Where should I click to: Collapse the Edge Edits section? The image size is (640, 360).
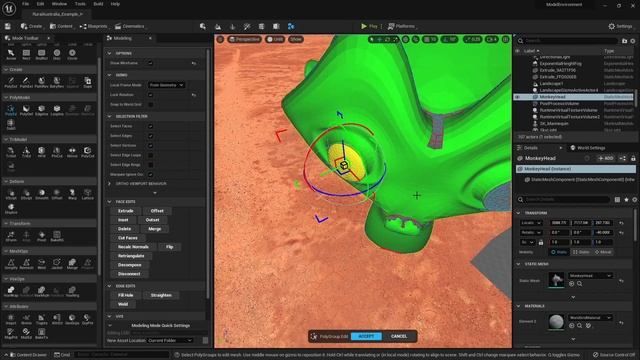coord(109,286)
